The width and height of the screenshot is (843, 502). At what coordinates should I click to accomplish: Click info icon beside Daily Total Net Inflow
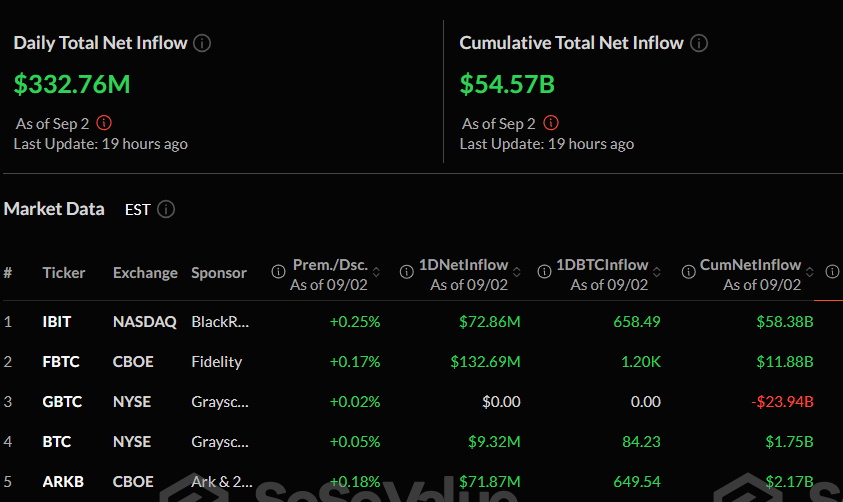[x=202, y=43]
